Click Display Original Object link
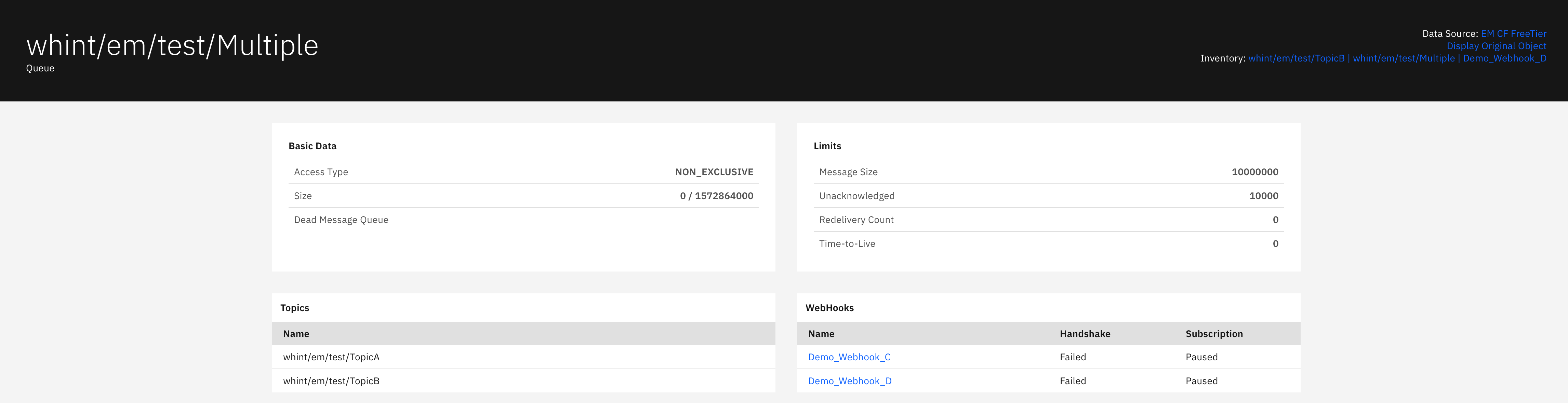The image size is (1568, 403). (x=1496, y=46)
